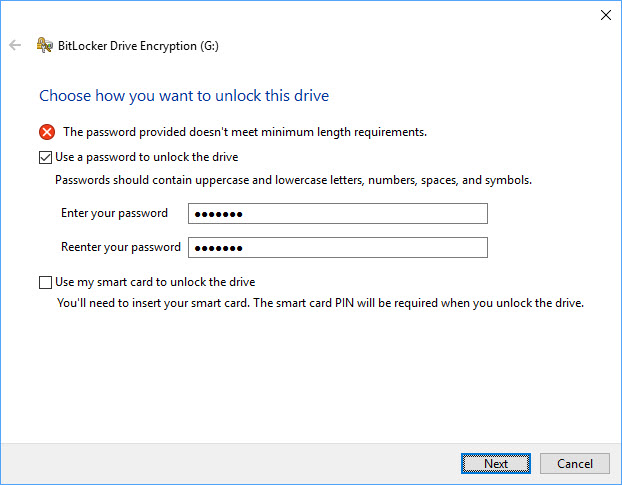The width and height of the screenshot is (622, 485).
Task: Uncheck 'Use a password to unlock the drive'
Action: click(45, 157)
